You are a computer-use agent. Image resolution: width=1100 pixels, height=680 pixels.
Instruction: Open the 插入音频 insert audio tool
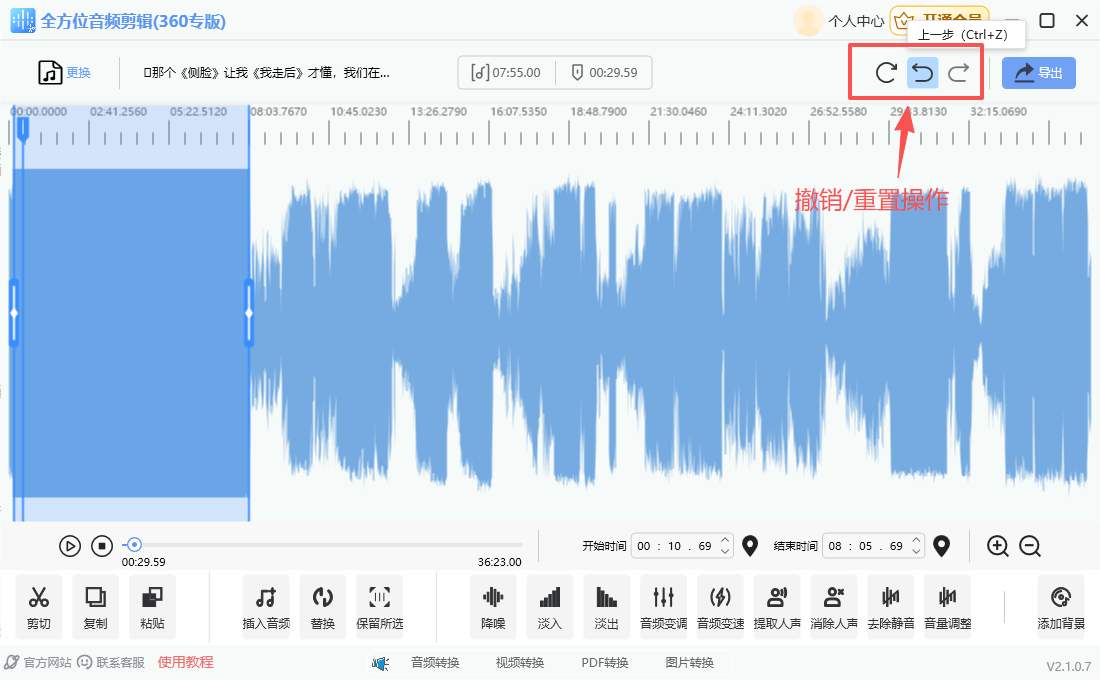pyautogui.click(x=266, y=606)
